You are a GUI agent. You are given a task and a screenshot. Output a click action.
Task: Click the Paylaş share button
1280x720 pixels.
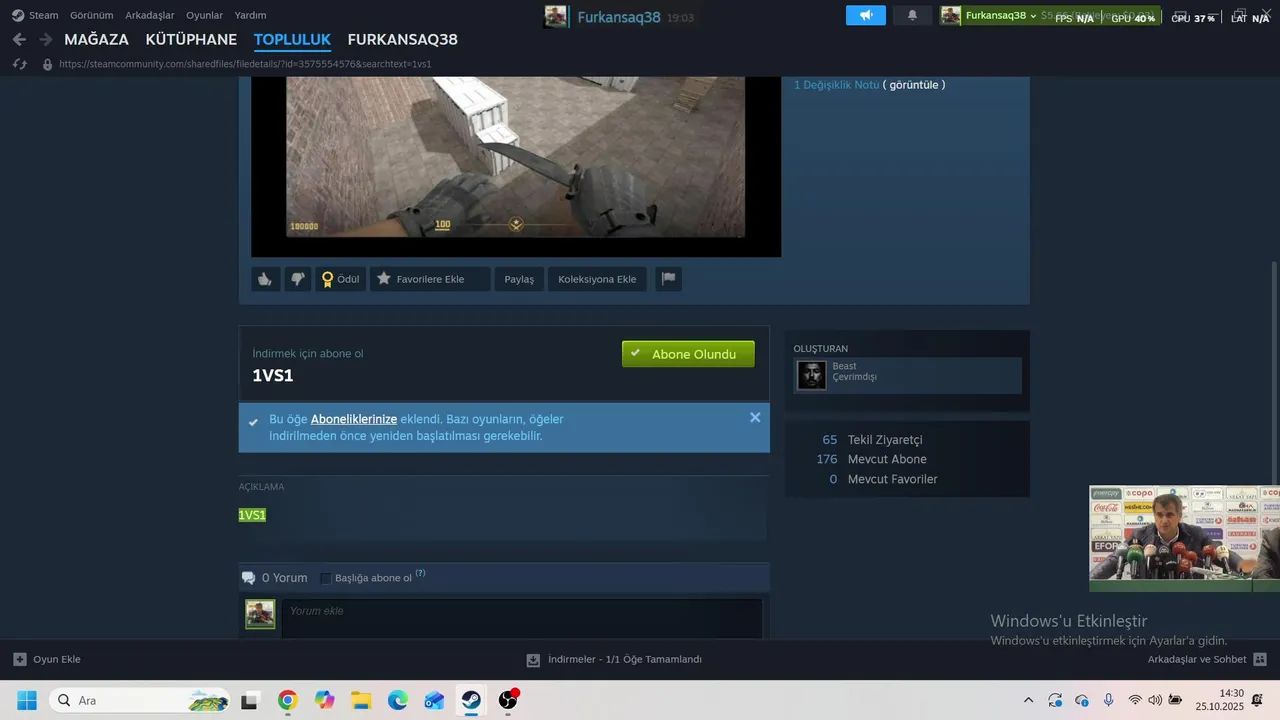point(519,279)
